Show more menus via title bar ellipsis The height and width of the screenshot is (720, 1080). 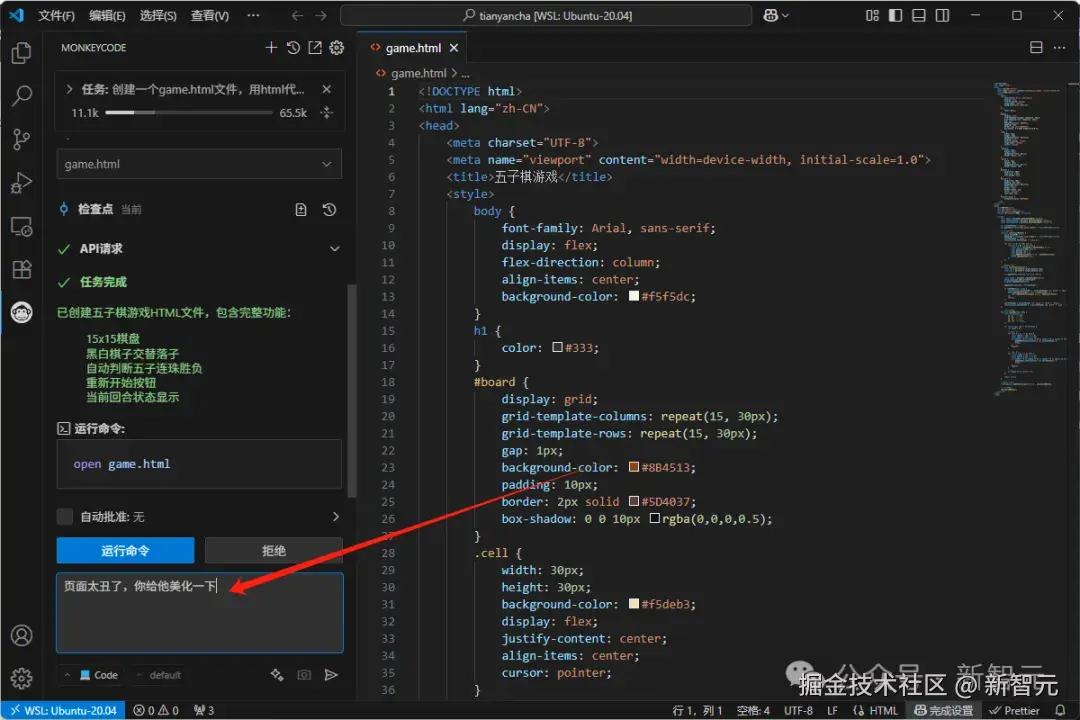(253, 15)
